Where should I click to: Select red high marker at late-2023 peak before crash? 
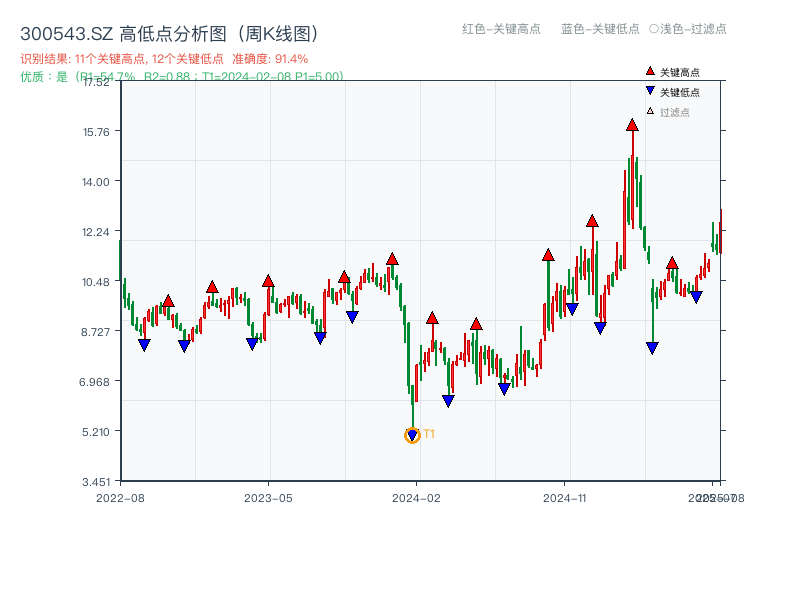[x=392, y=259]
